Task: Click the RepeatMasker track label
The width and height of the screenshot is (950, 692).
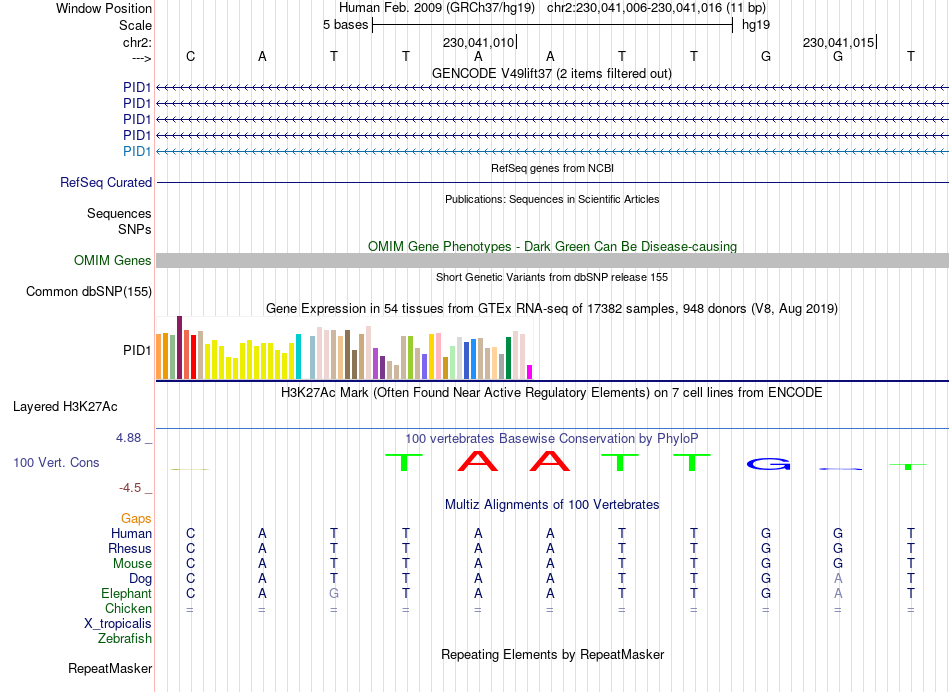Action: (110, 668)
